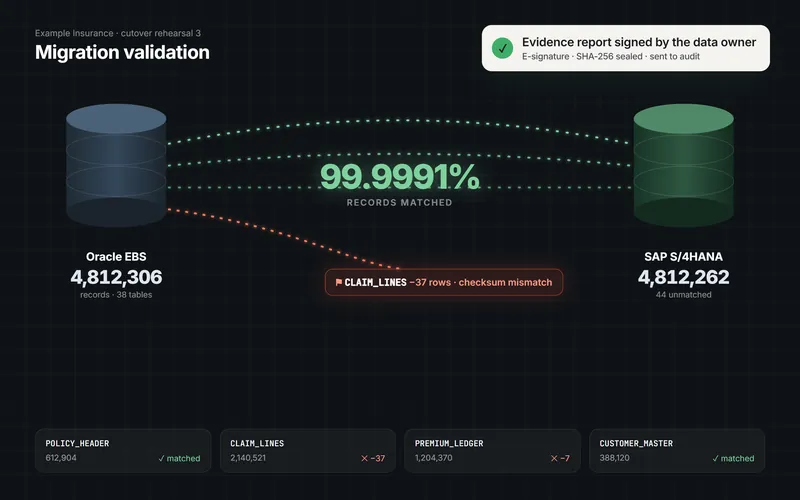Select the Oracle EBS database cylinder
This screenshot has height=500, width=800.
[116, 165]
